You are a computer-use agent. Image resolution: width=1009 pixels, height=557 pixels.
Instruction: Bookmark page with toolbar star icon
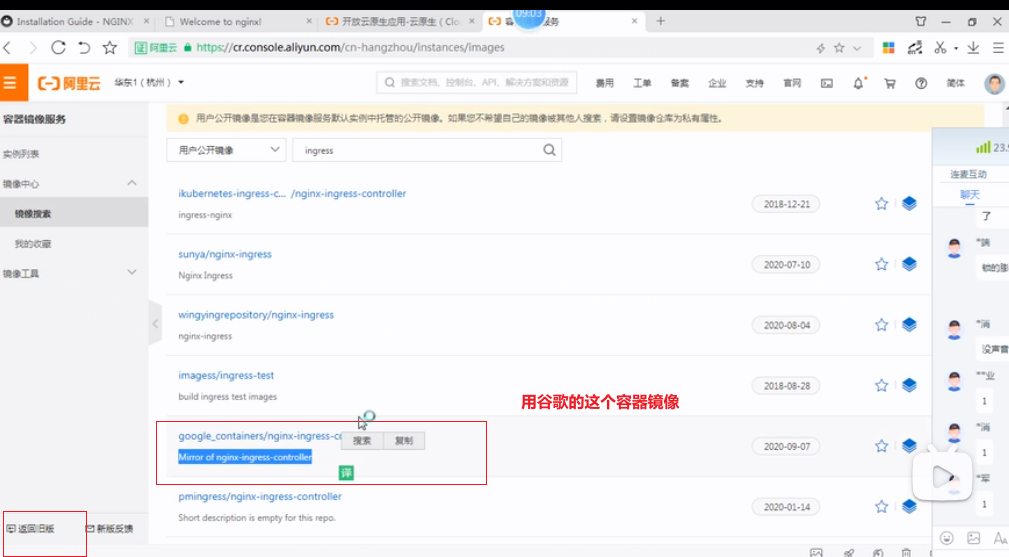pos(110,48)
